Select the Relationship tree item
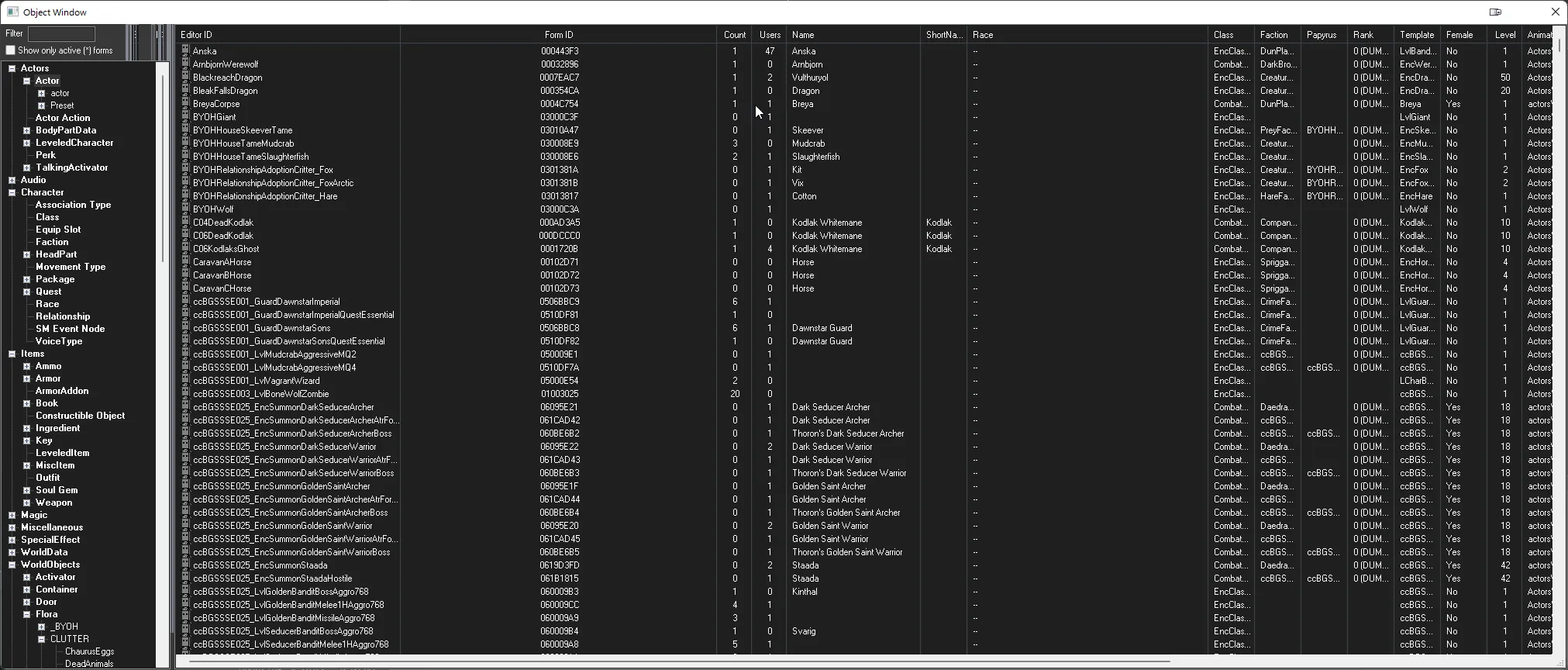1568x670 pixels. click(x=63, y=316)
